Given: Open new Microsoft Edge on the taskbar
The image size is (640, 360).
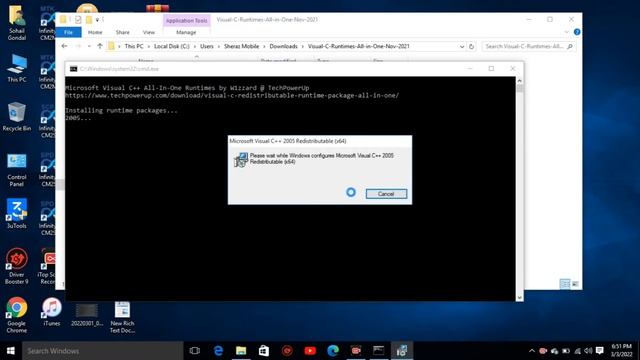Looking at the screenshot, I should pyautogui.click(x=333, y=351).
